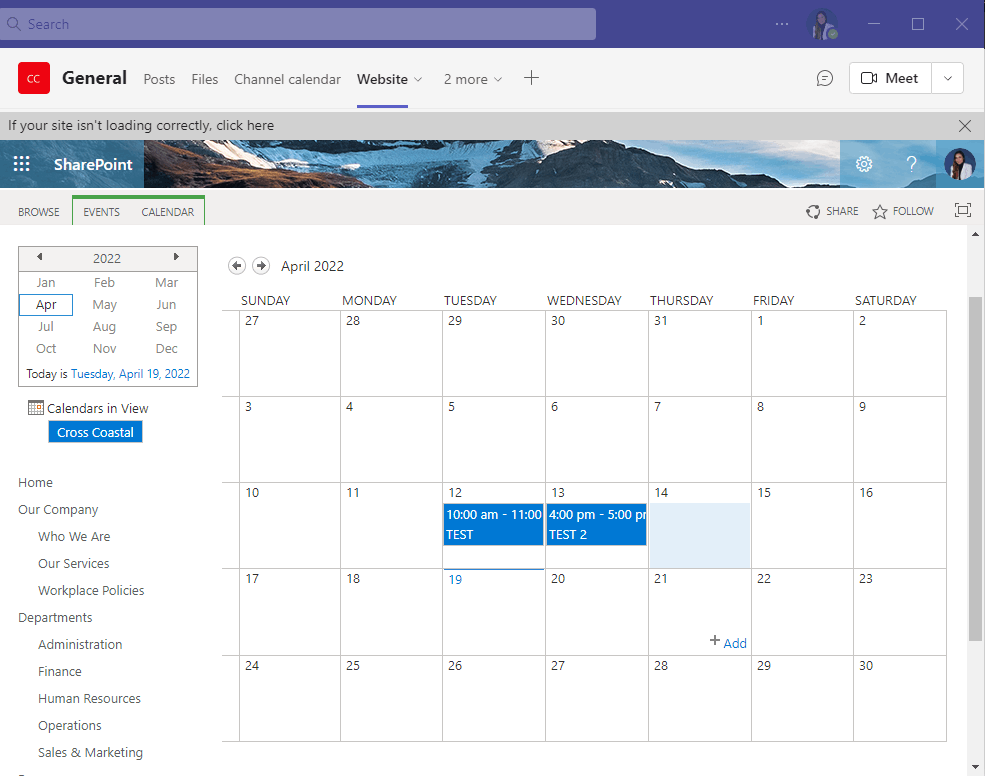This screenshot has height=776, width=985.
Task: Select the Cross Coastal calendar
Action: [95, 431]
